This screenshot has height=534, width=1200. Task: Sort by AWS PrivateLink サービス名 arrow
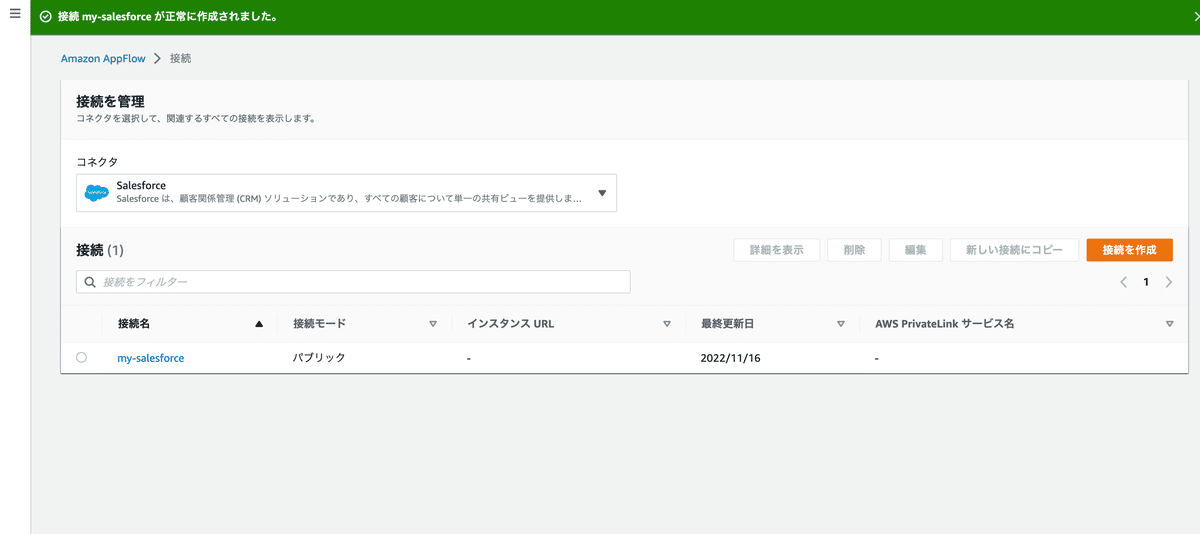point(1170,324)
